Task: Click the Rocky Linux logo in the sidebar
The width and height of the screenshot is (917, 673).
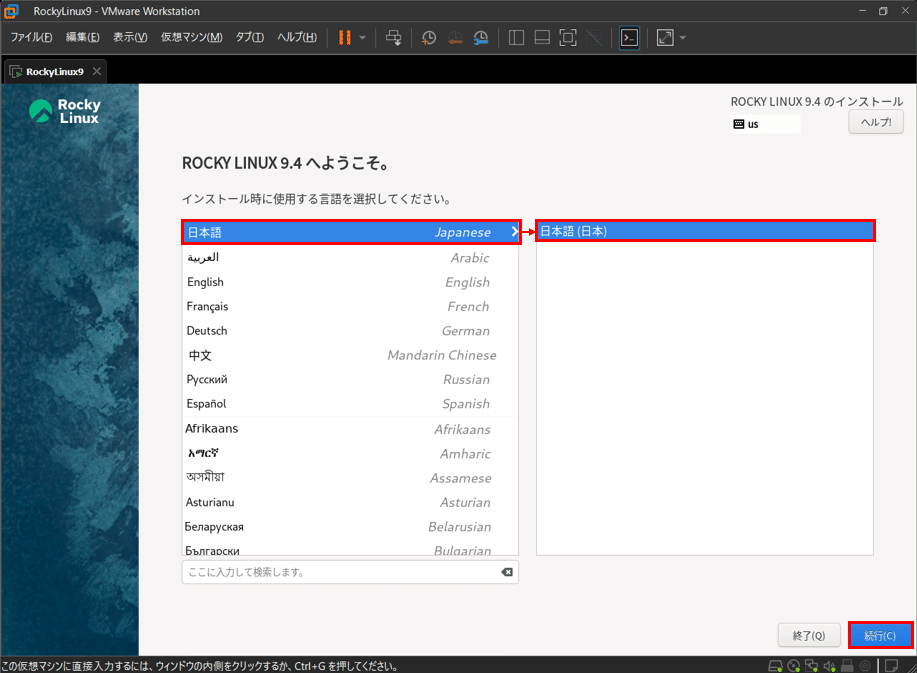Action: pos(65,111)
